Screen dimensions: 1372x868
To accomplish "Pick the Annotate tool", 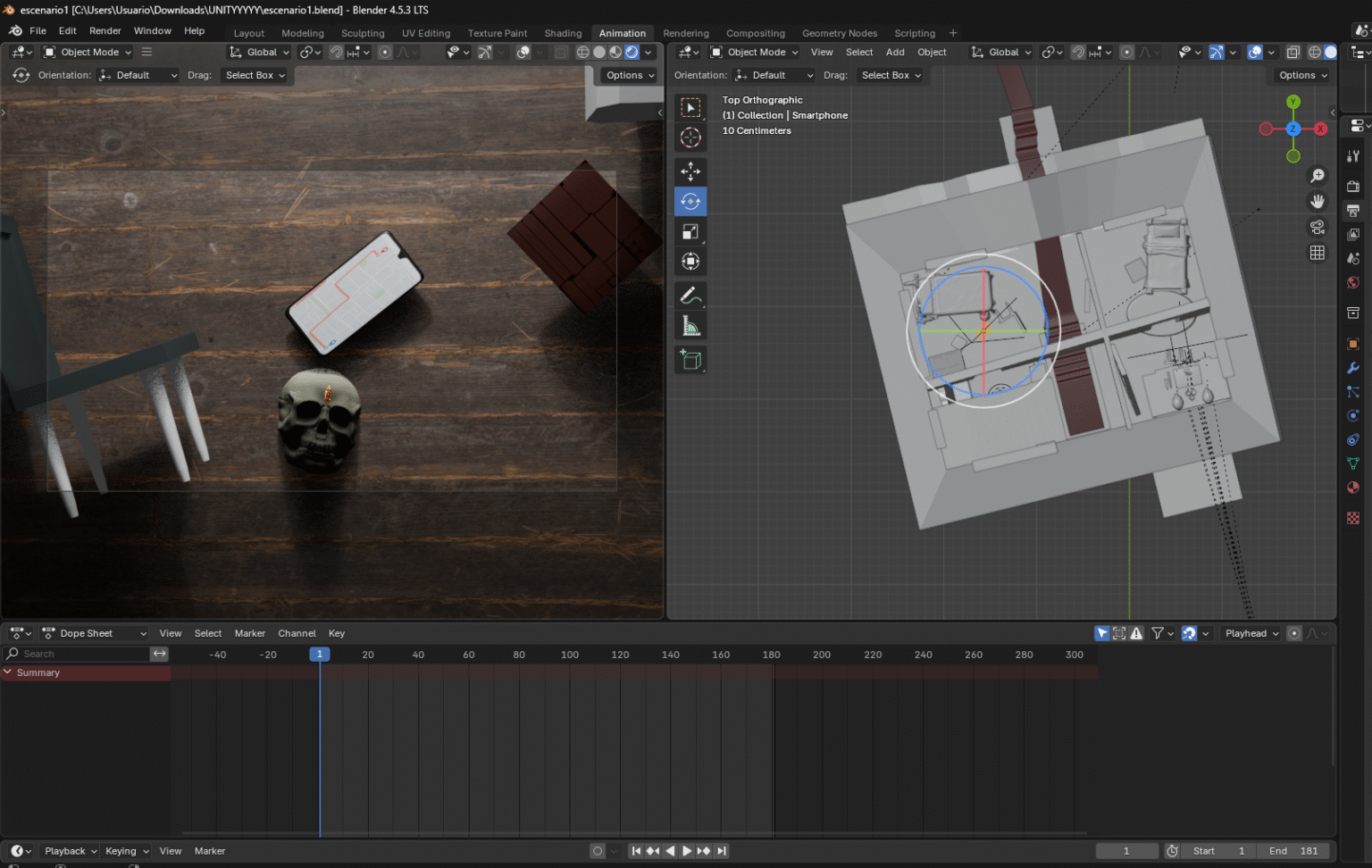I will [690, 295].
